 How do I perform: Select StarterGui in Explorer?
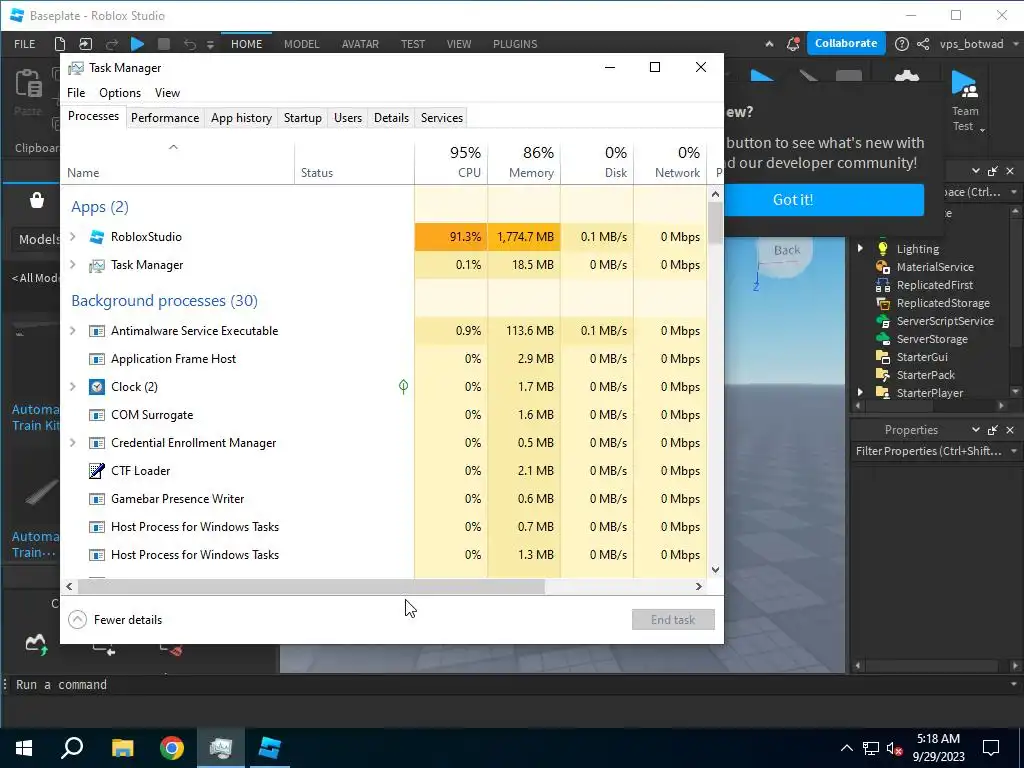(921, 357)
